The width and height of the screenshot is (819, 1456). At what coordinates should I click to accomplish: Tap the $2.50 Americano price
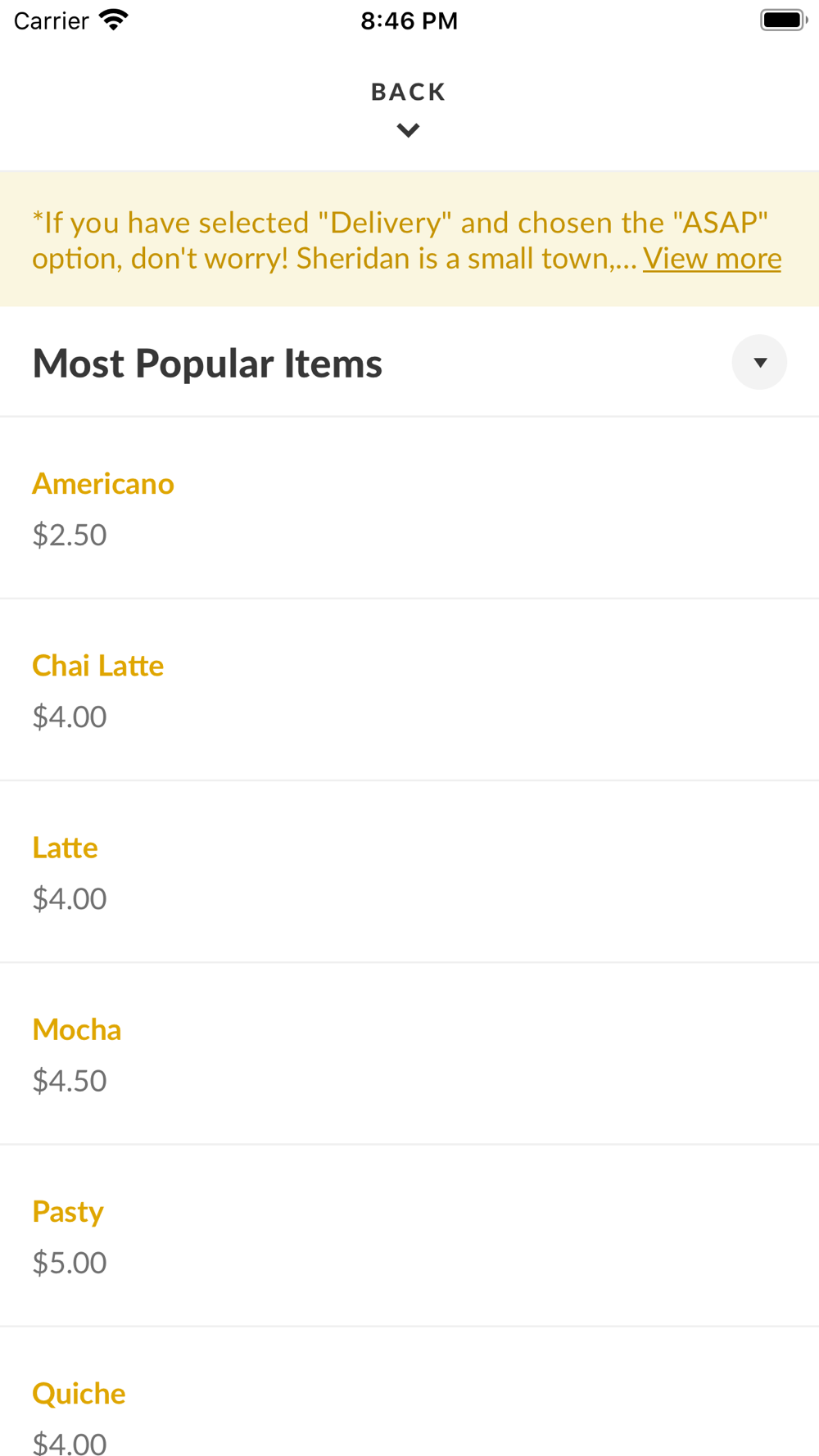tap(70, 535)
